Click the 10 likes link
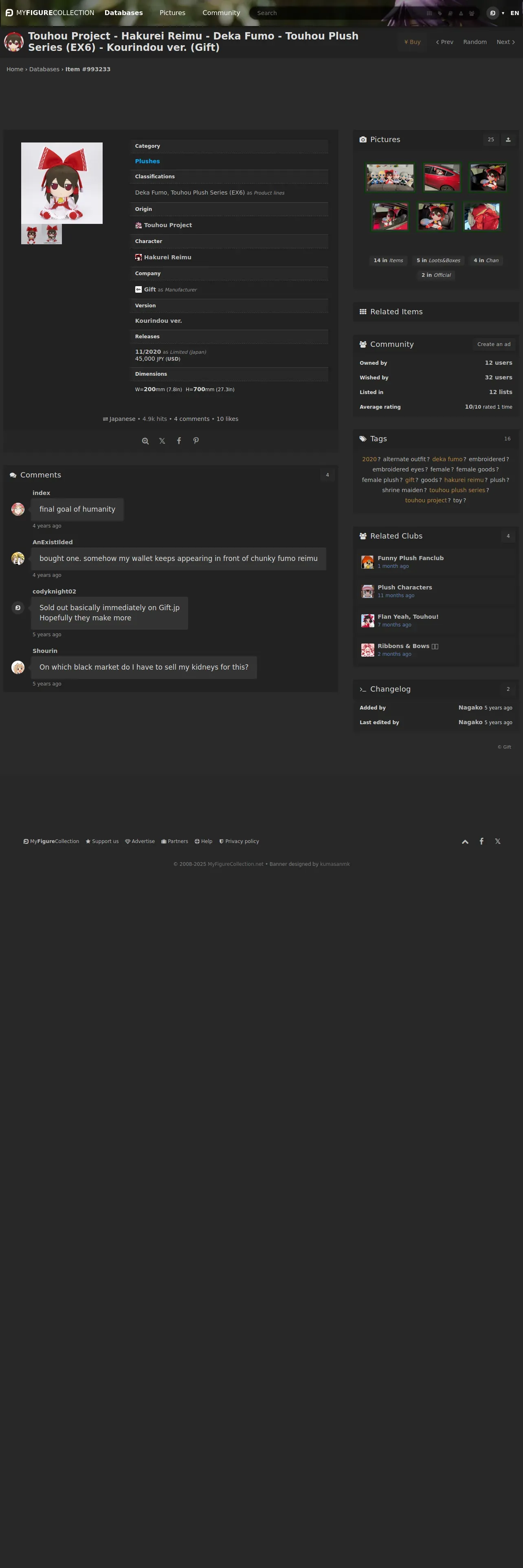The image size is (523, 1568). tap(227, 419)
